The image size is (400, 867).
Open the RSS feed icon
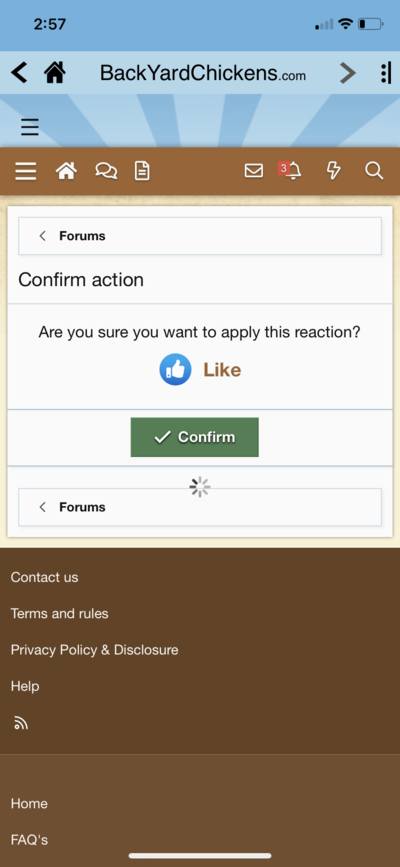(x=21, y=723)
